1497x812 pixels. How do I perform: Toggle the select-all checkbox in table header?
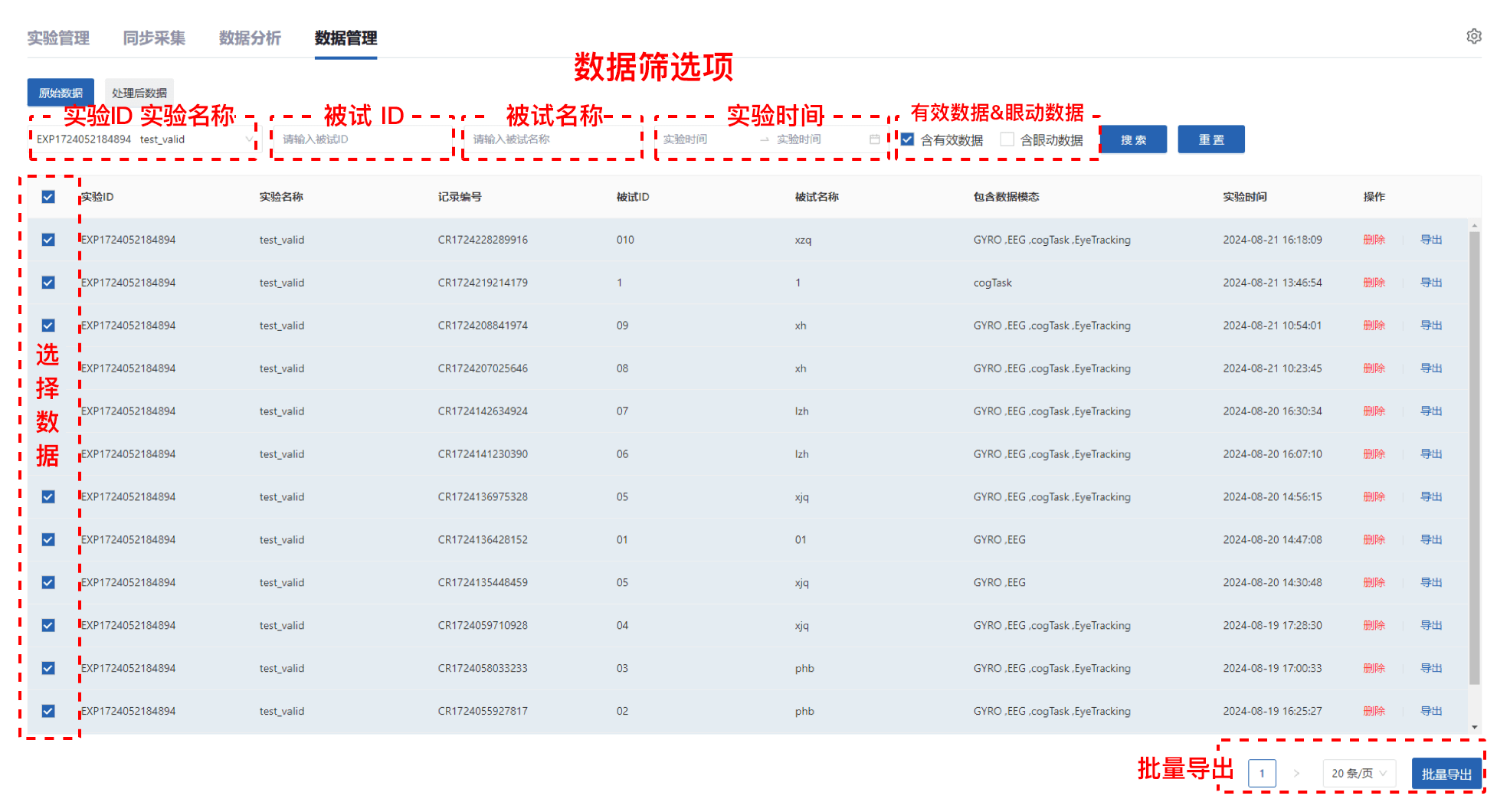pyautogui.click(x=48, y=197)
